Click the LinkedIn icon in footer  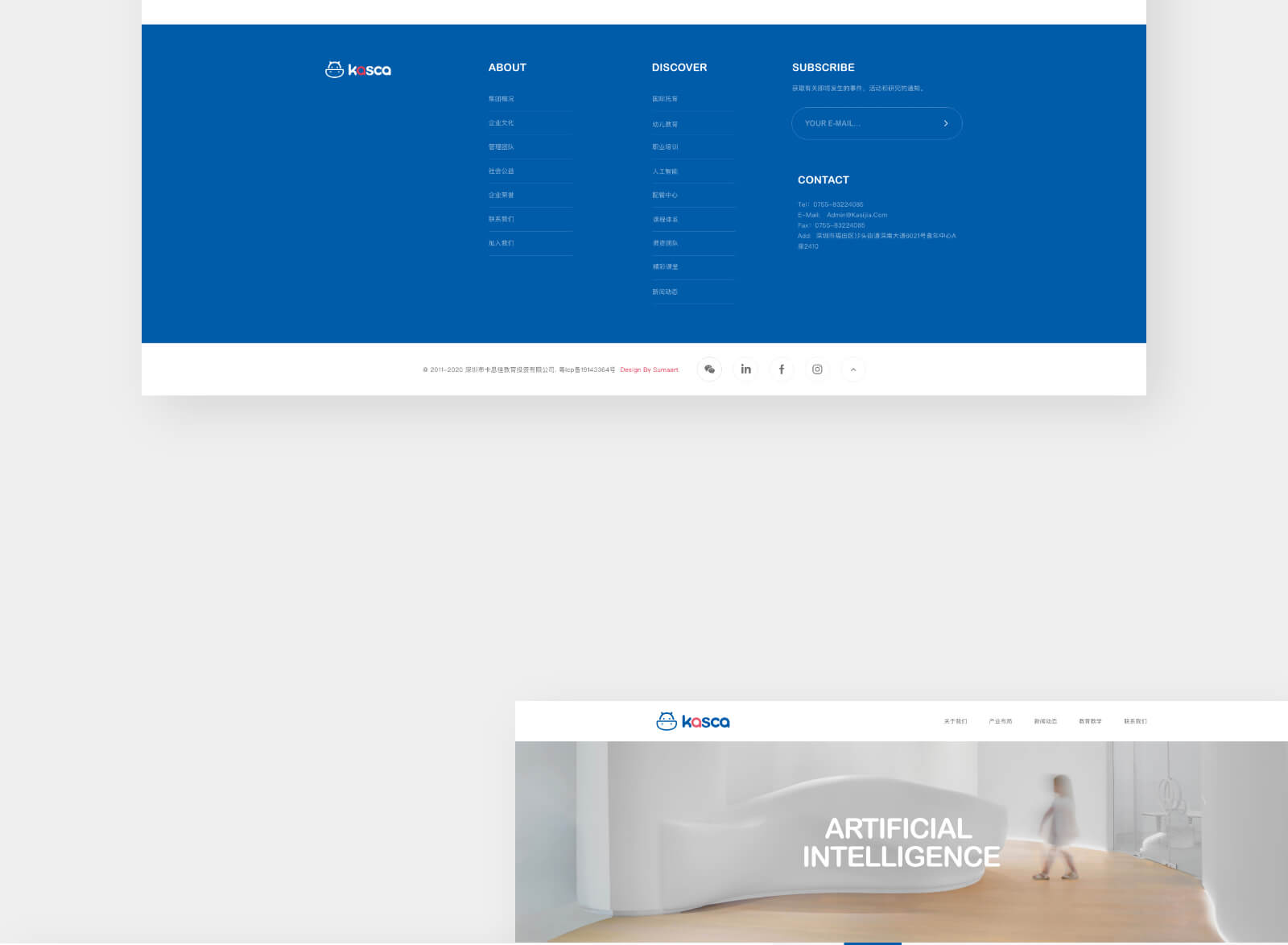tap(745, 369)
